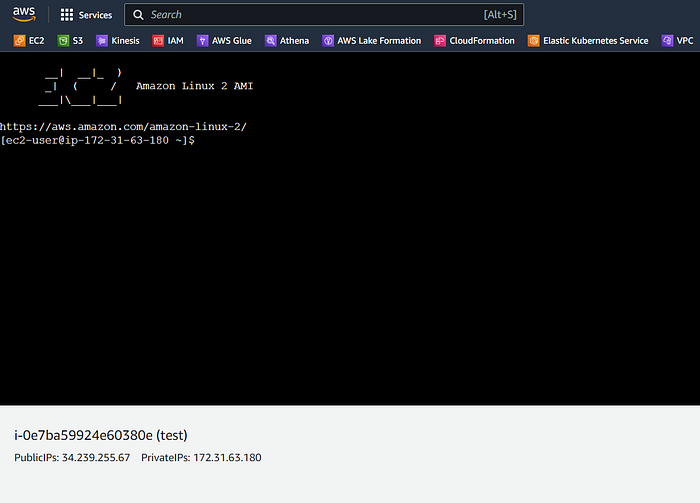Click the VPC service icon

pos(667,41)
